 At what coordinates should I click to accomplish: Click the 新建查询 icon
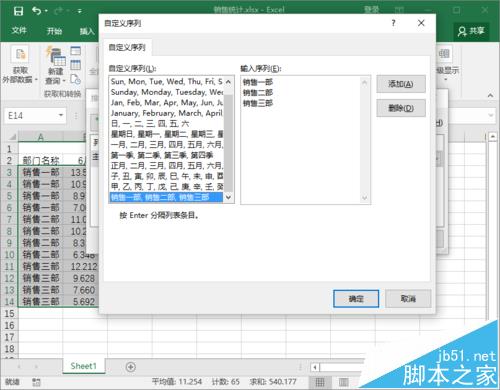tap(56, 56)
